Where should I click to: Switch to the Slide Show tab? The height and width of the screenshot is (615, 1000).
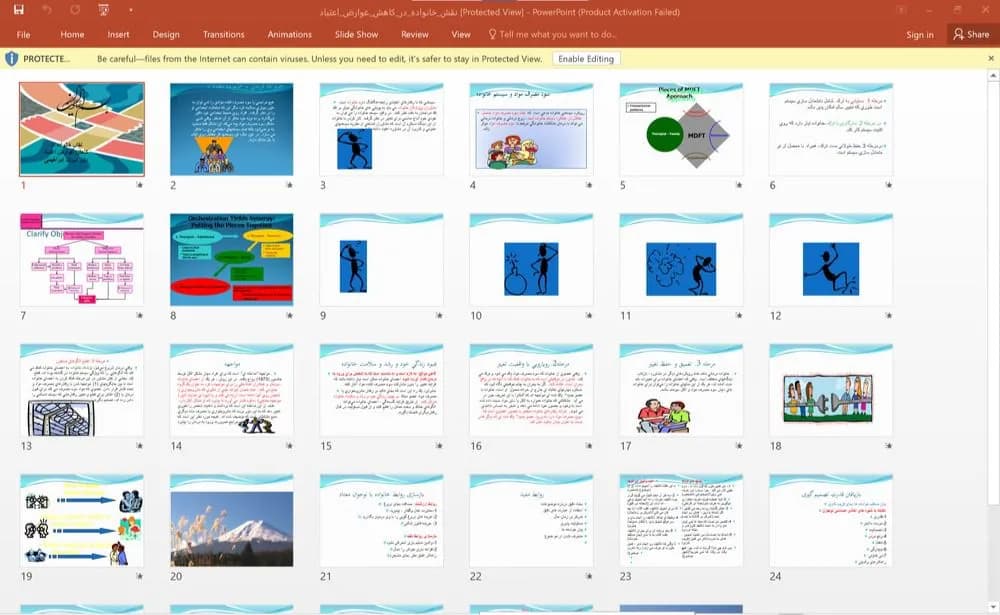point(357,34)
